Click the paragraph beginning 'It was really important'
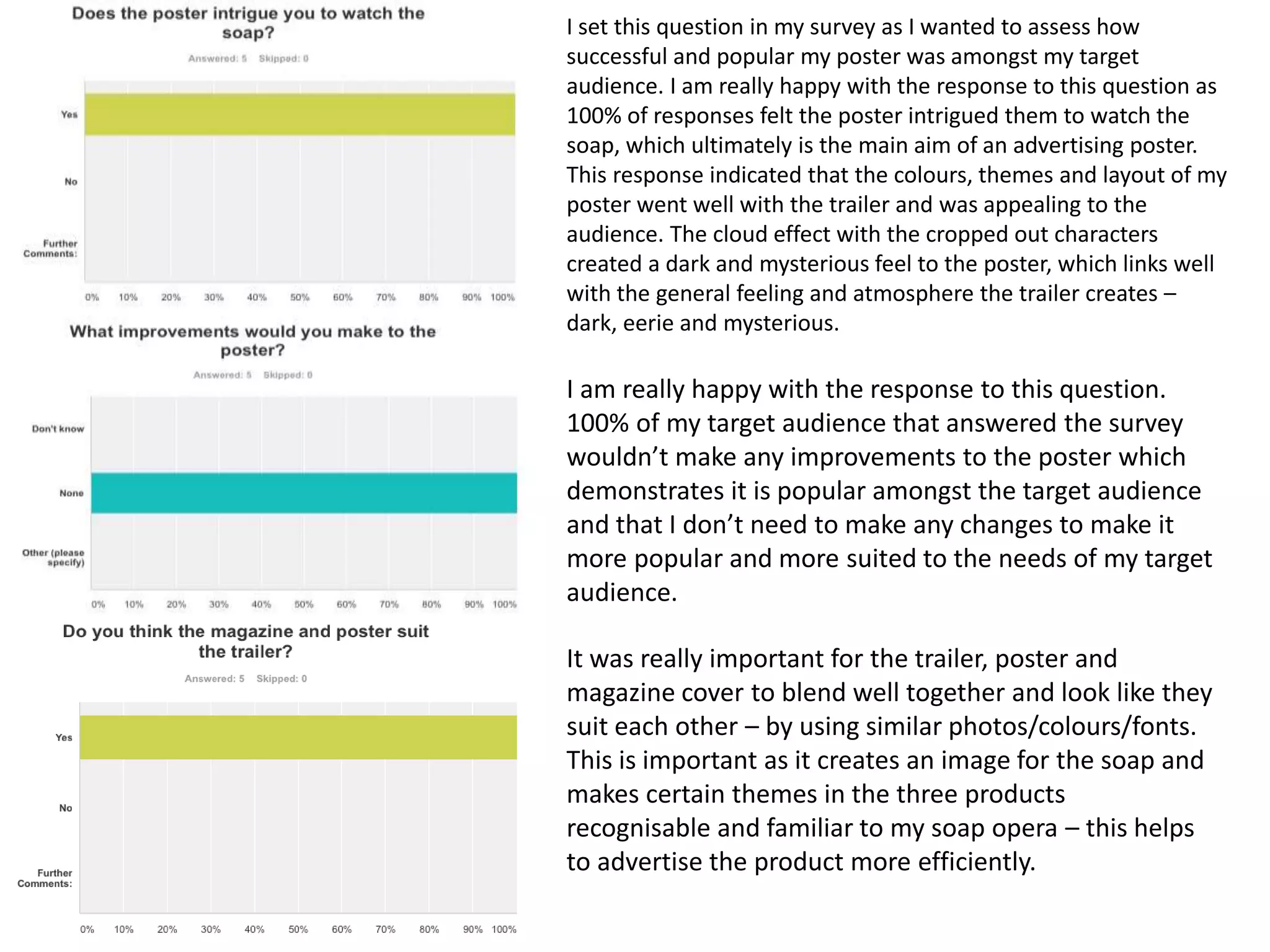This screenshot has height=952, width=1270. click(x=888, y=760)
